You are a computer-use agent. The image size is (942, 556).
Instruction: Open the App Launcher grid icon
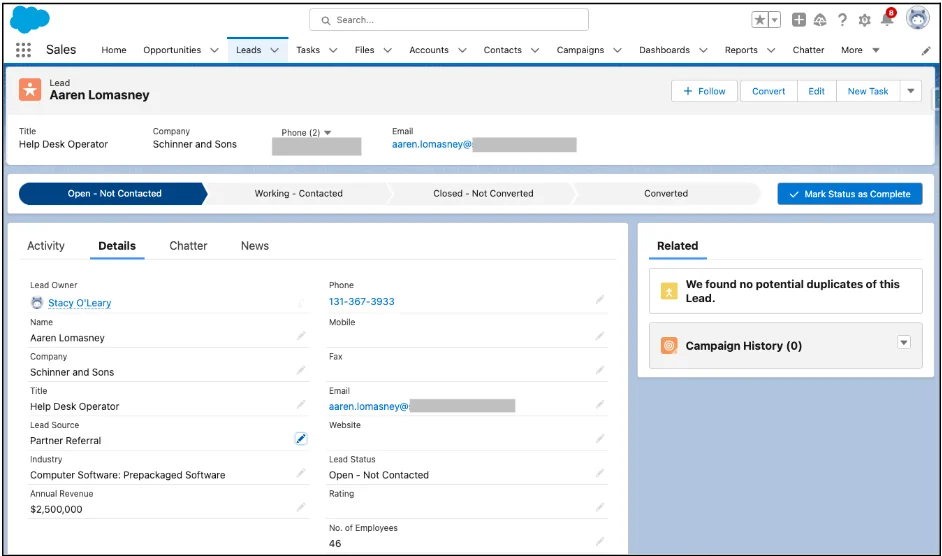click(23, 50)
